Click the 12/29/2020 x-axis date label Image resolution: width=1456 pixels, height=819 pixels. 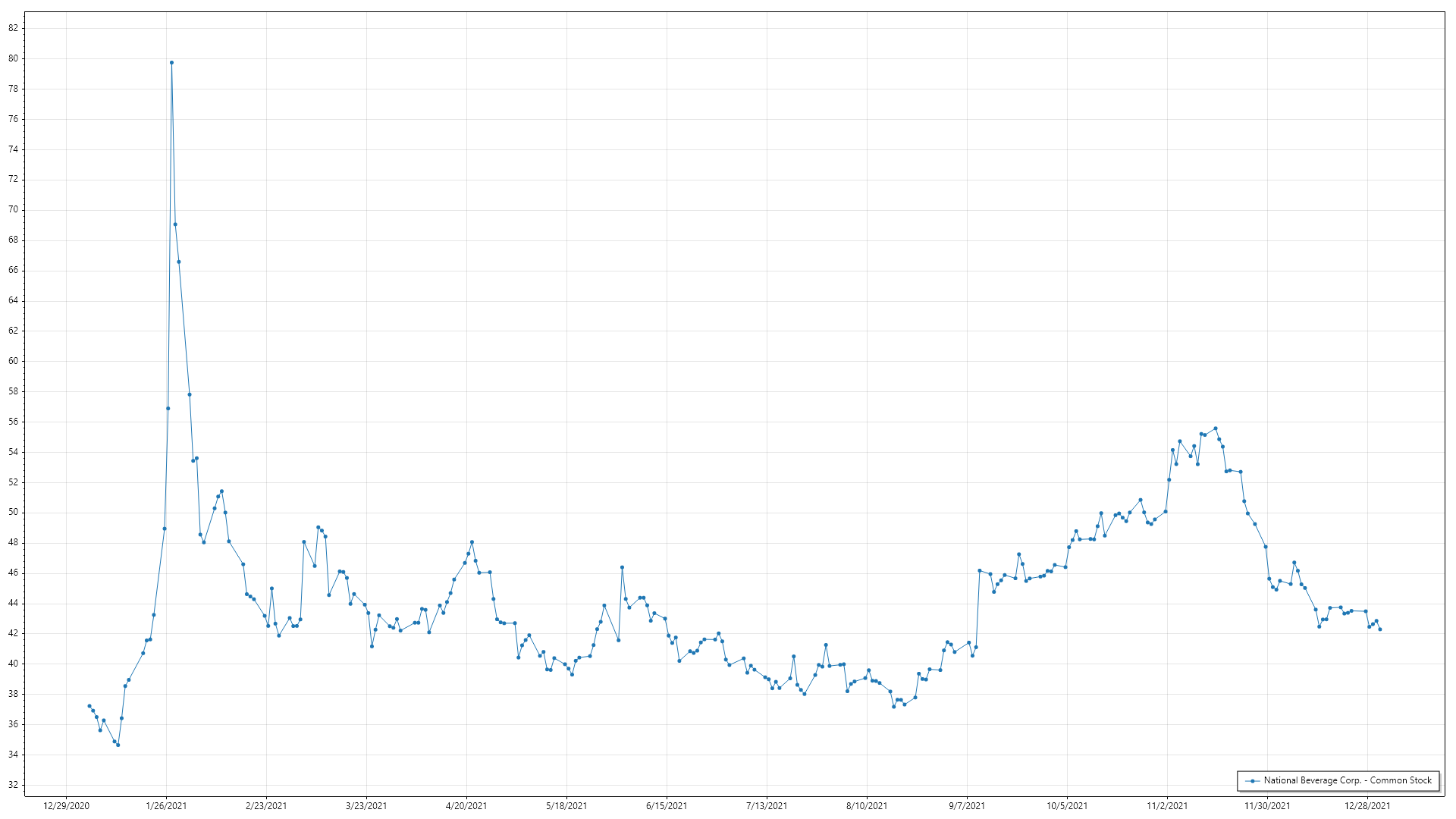66,806
